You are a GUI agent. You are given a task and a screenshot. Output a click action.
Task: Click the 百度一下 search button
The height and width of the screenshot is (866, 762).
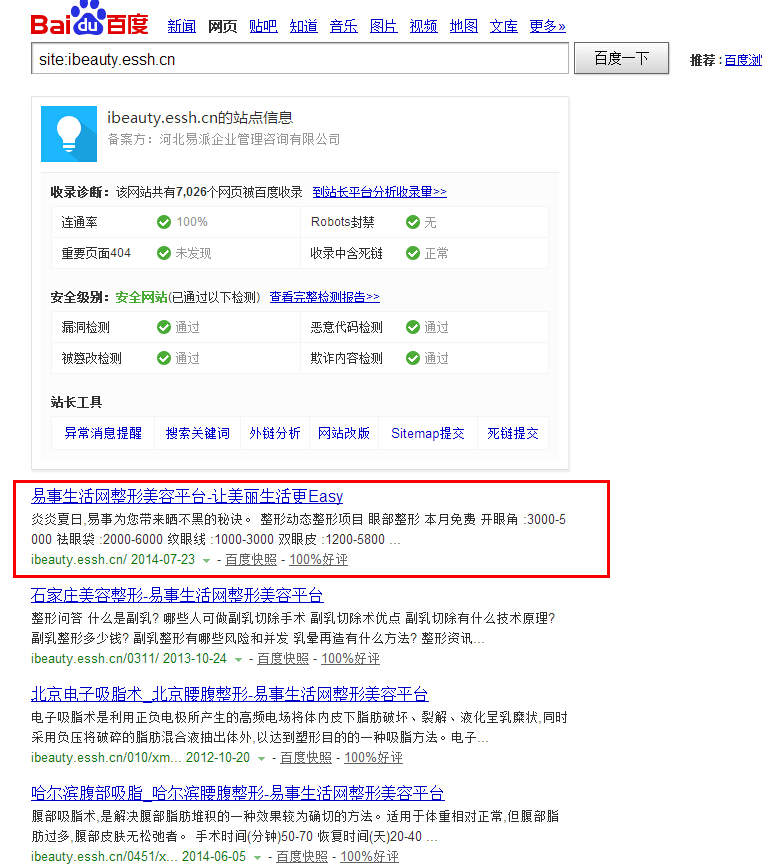pos(621,58)
